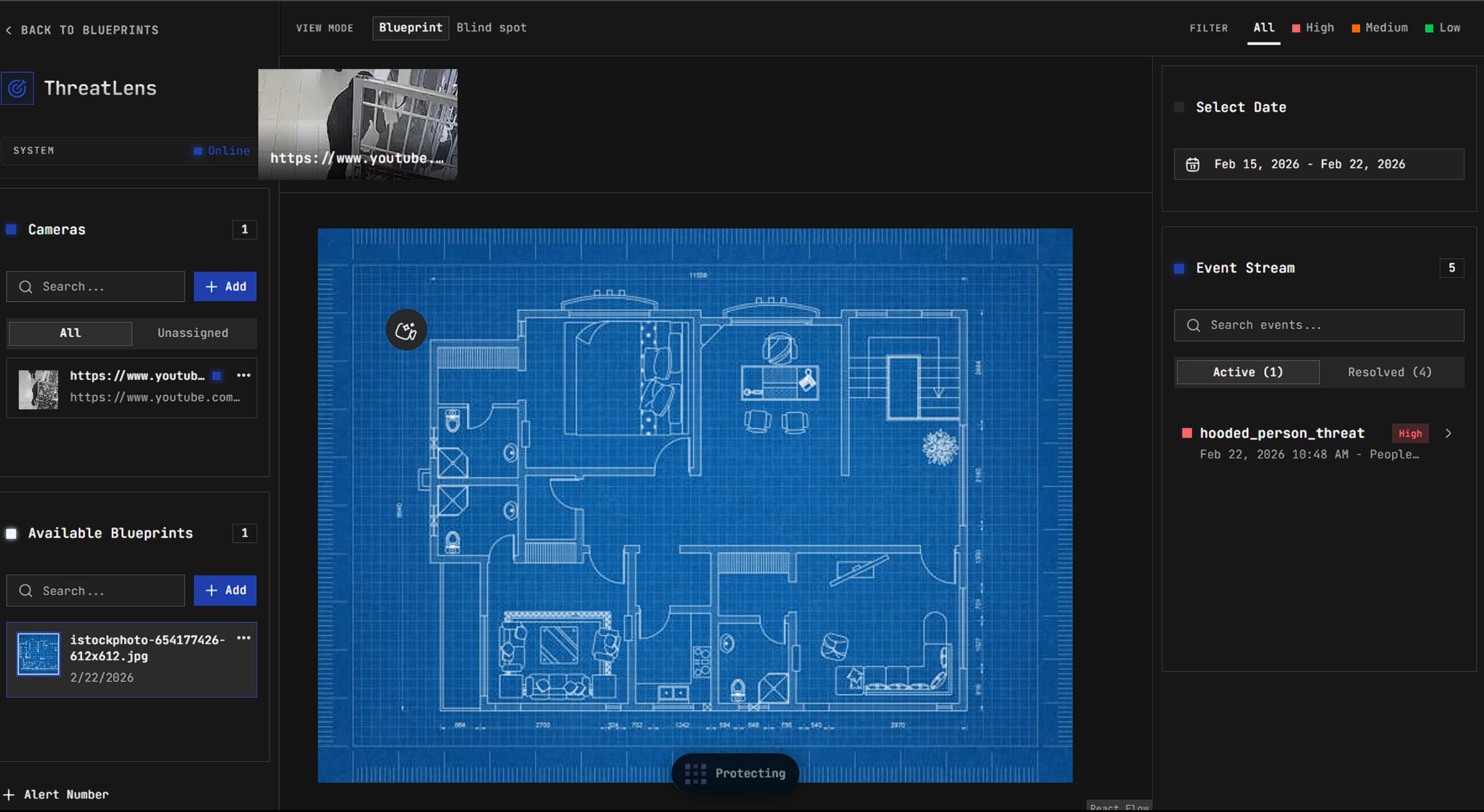The image size is (1484, 812).
Task: Open the three-dot menu for the istockphoto blueprint
Action: [244, 638]
